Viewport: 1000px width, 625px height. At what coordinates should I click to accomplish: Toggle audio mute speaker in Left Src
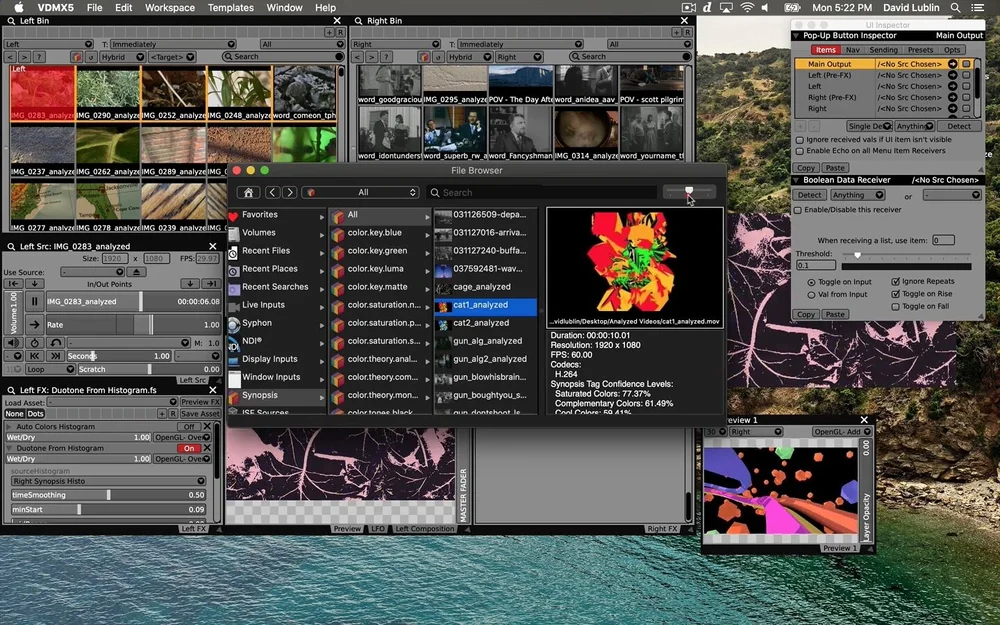pos(13,342)
